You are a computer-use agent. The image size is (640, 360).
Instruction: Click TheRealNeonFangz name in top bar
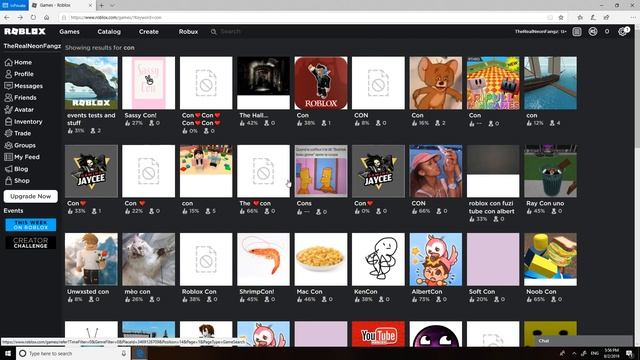click(540, 31)
